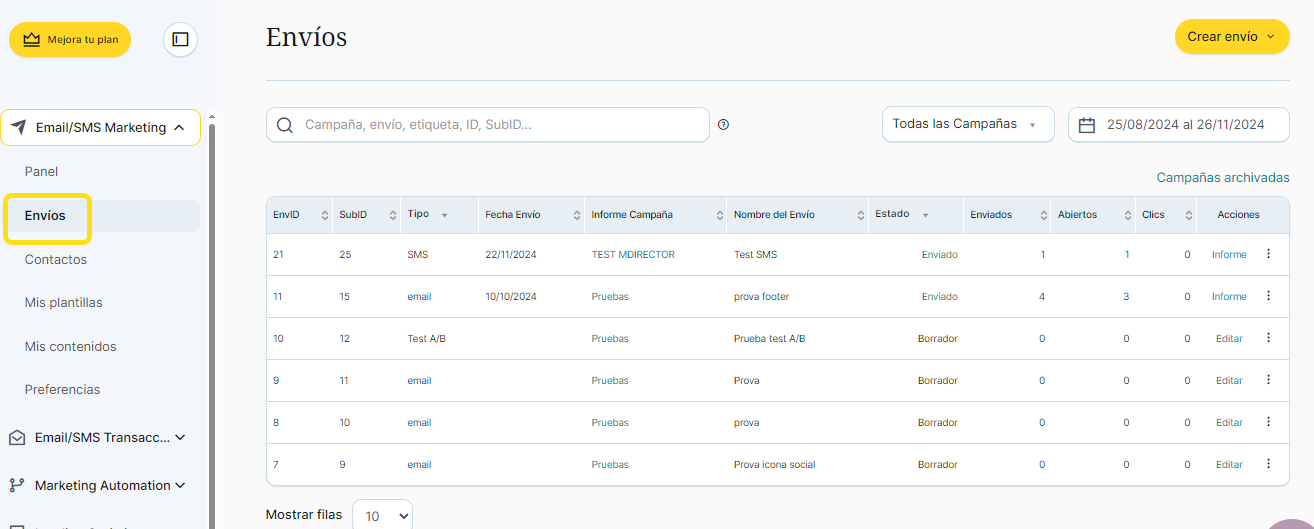Click the search help question mark icon
This screenshot has width=1314, height=529.
pos(723,125)
